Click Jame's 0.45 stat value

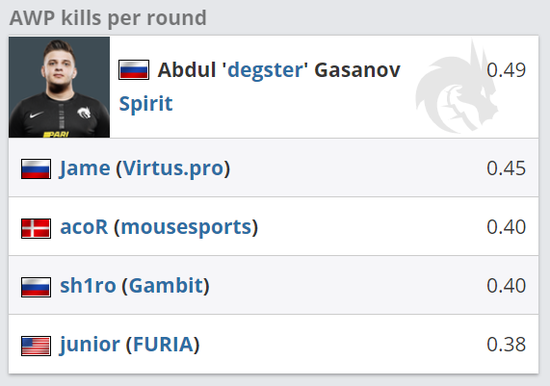506,168
